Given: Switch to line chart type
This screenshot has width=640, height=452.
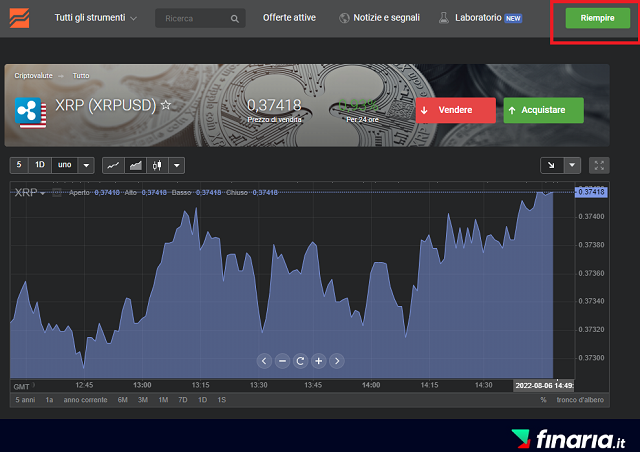Looking at the screenshot, I should pos(113,165).
